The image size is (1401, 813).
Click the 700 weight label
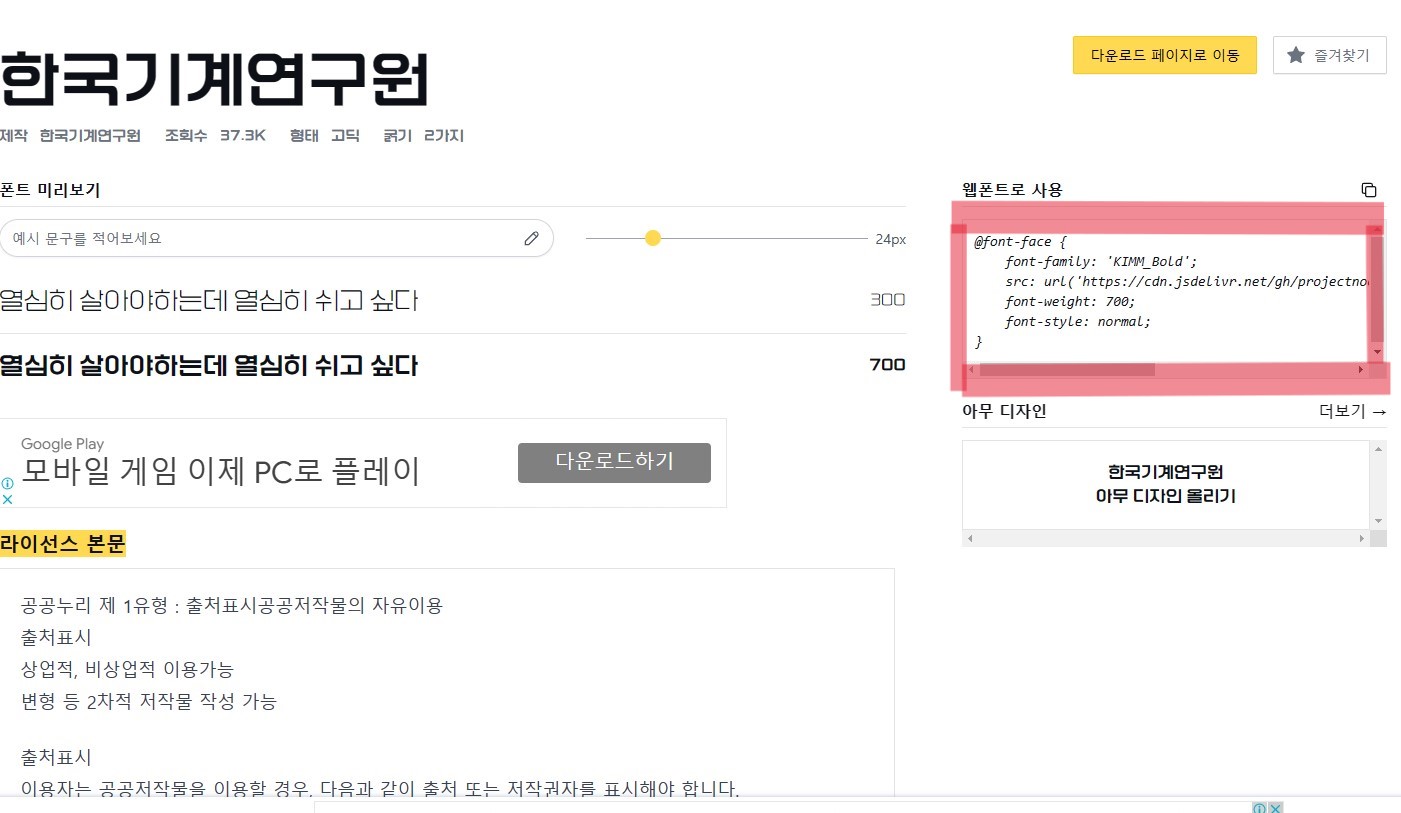pos(887,365)
